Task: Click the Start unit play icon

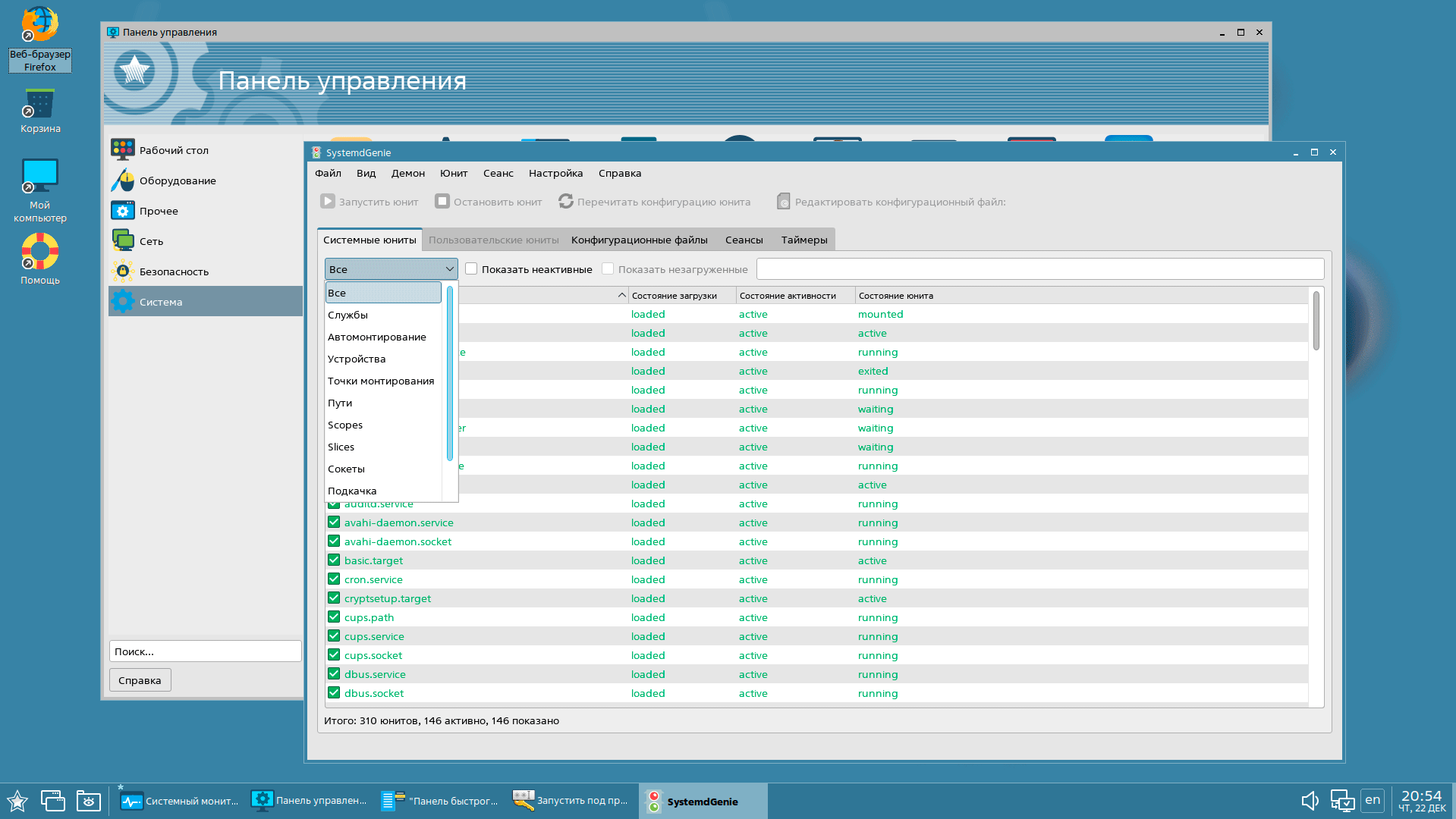Action: coord(327,202)
